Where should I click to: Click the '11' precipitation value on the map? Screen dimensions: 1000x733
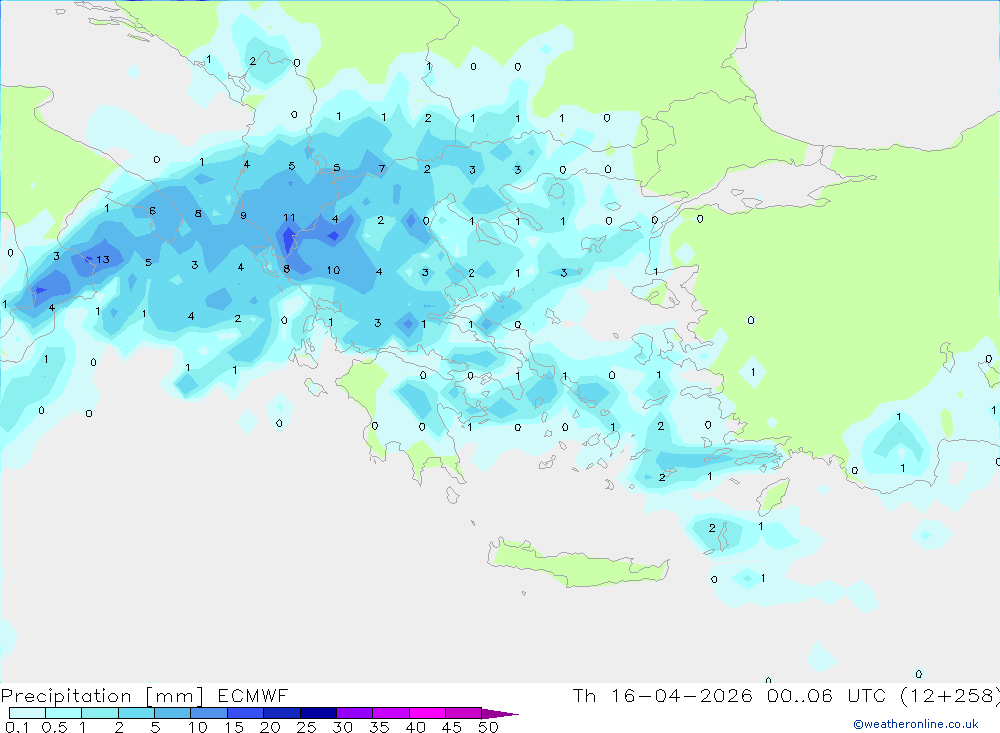pos(289,218)
